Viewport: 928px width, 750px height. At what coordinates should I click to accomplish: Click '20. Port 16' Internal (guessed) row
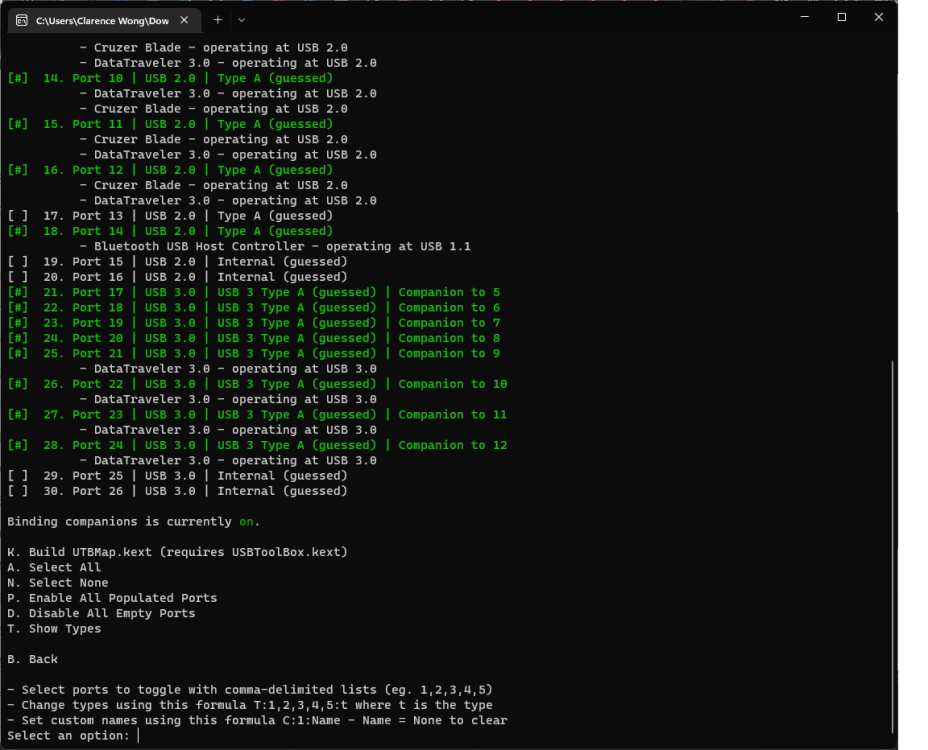(x=177, y=277)
